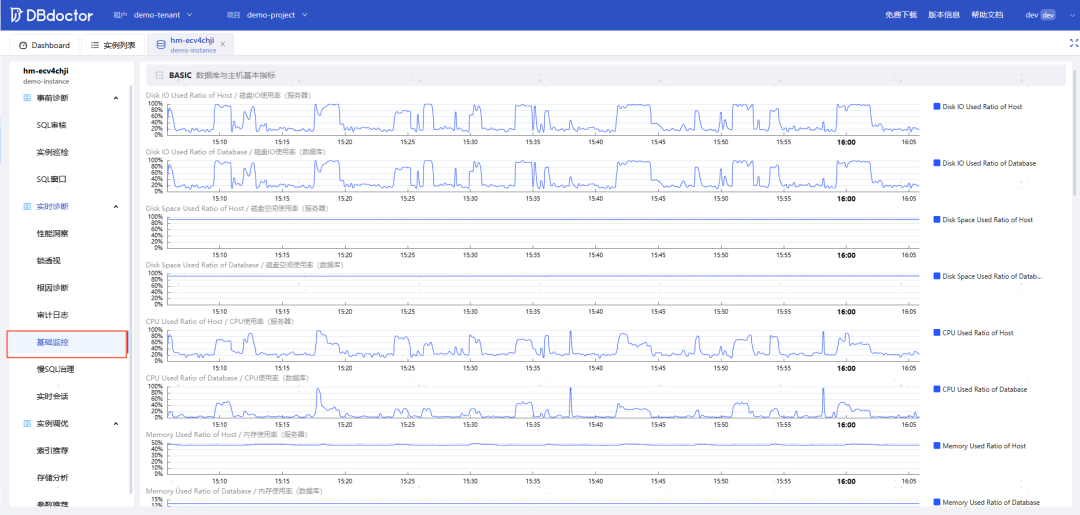Open the Dashboard tab
This screenshot has width=1080, height=515.
[x=44, y=45]
